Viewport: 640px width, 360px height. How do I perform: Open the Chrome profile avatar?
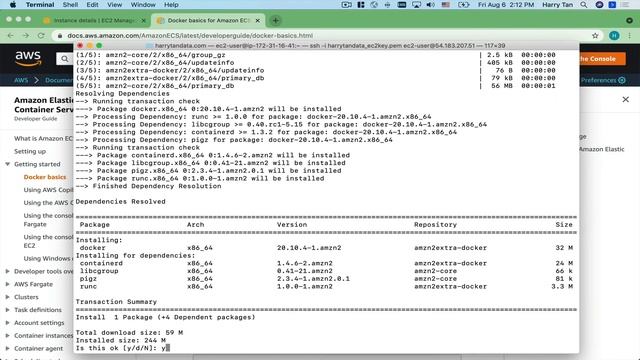point(614,36)
